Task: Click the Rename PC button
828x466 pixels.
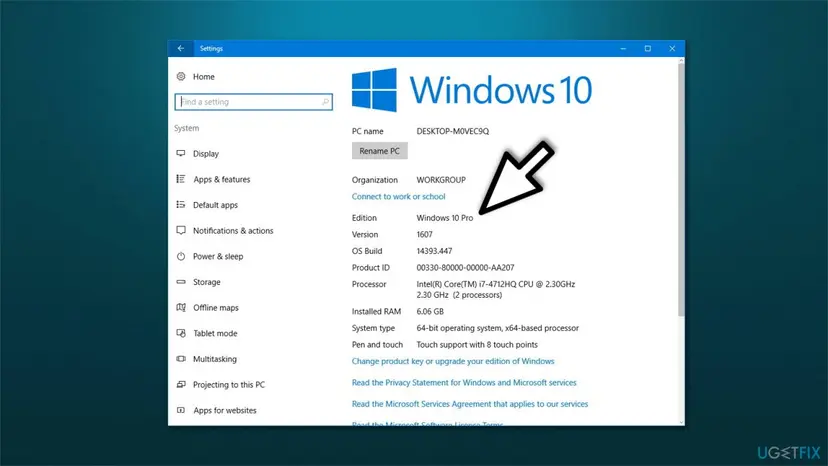Action: 379,151
